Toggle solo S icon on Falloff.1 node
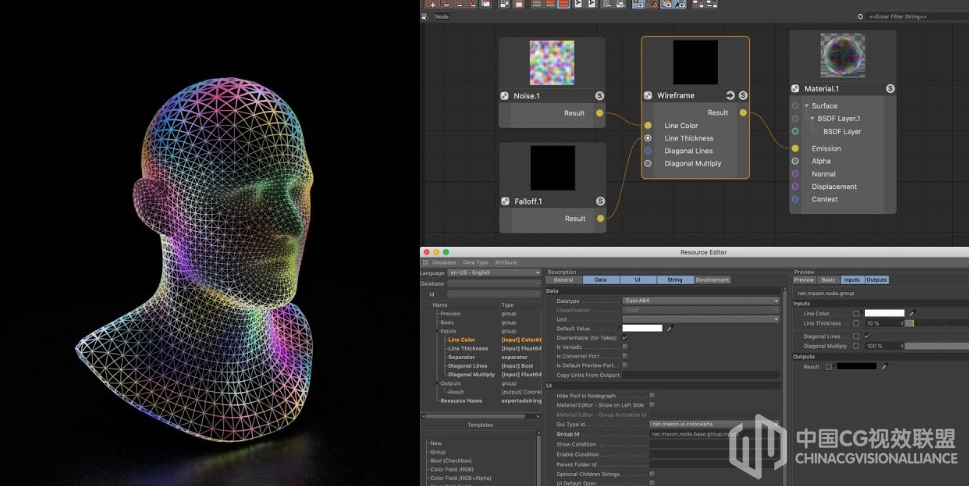Screen dimensions: 969x486 point(600,201)
